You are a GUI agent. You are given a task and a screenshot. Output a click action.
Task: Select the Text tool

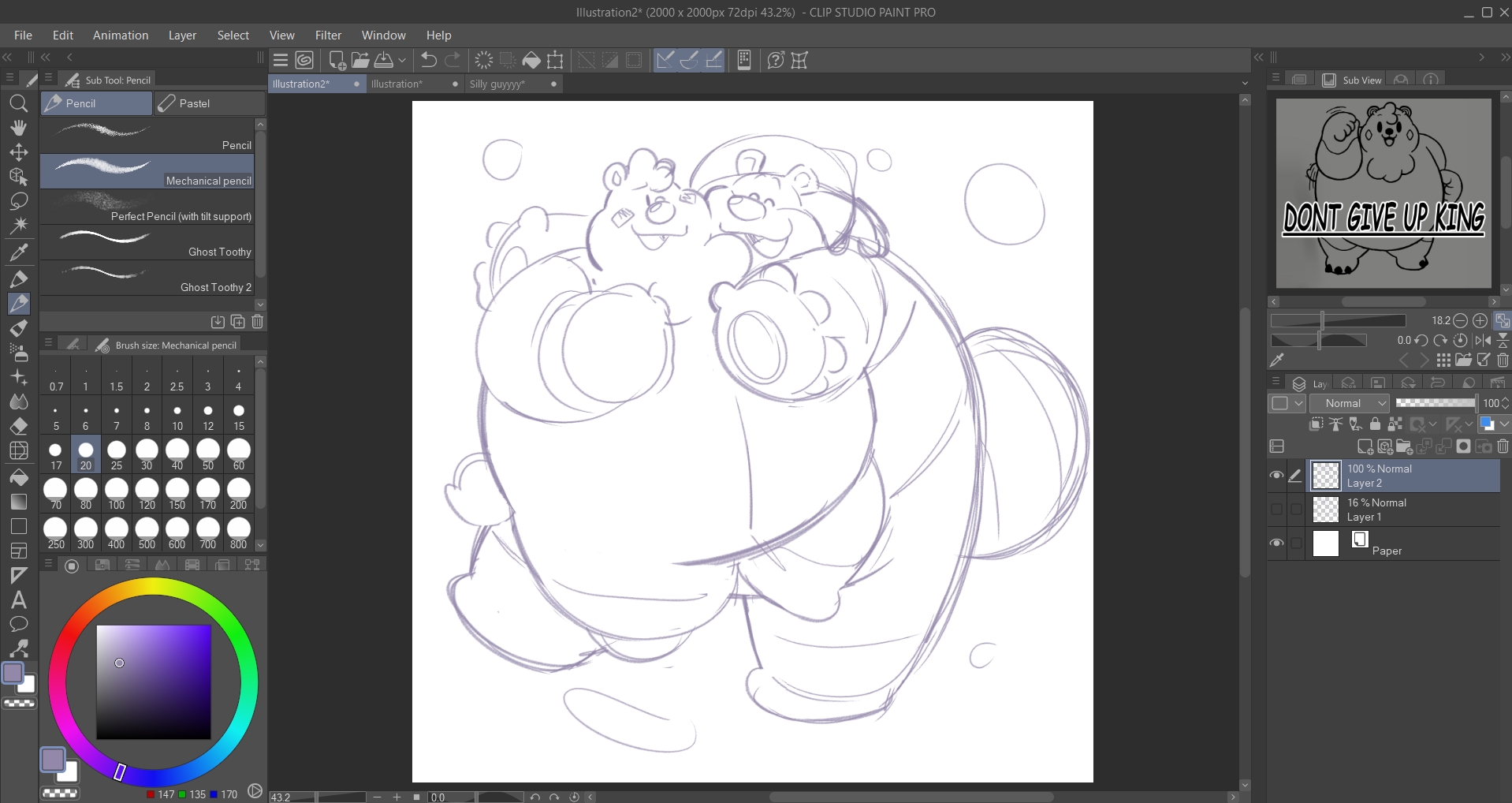[19, 600]
